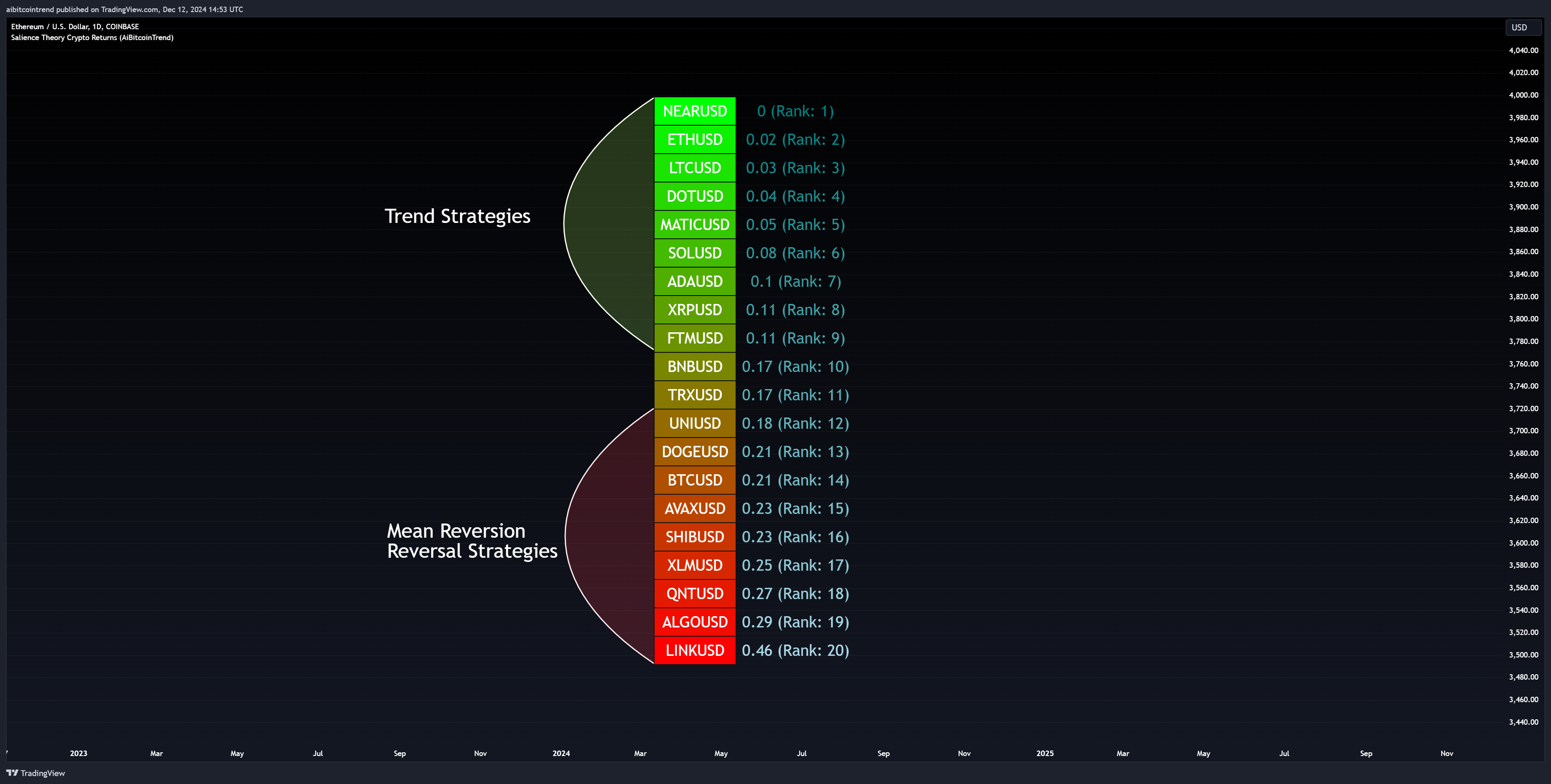This screenshot has height=784, width=1551.
Task: Click the 2024 time axis label
Action: tap(561, 753)
